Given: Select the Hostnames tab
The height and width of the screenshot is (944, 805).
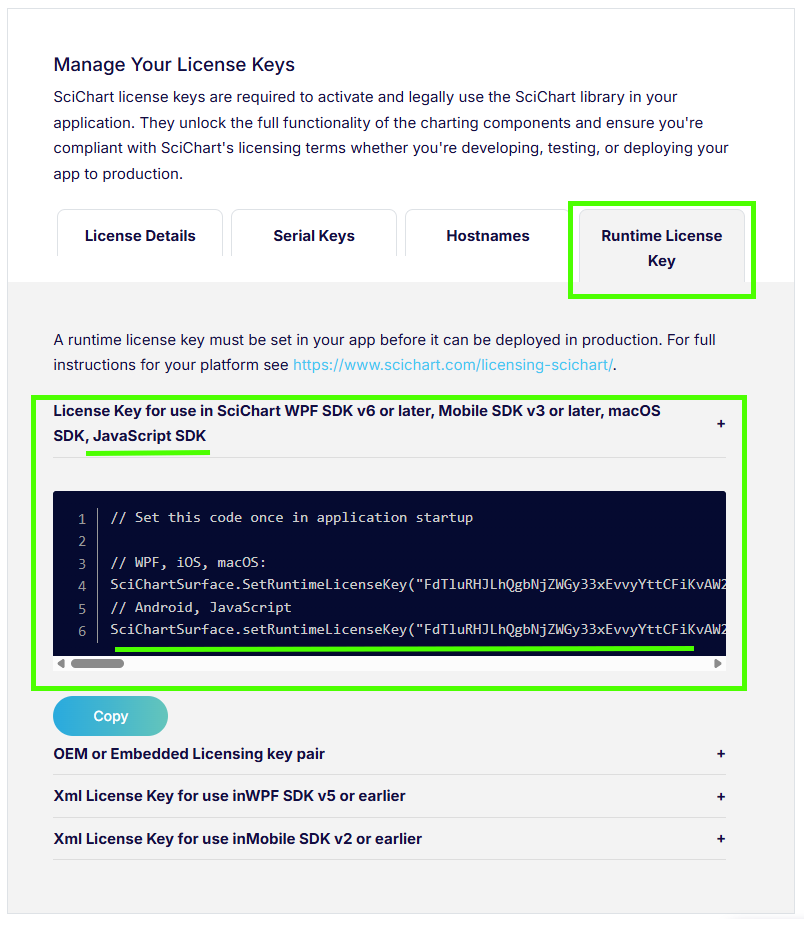Looking at the screenshot, I should coord(487,235).
